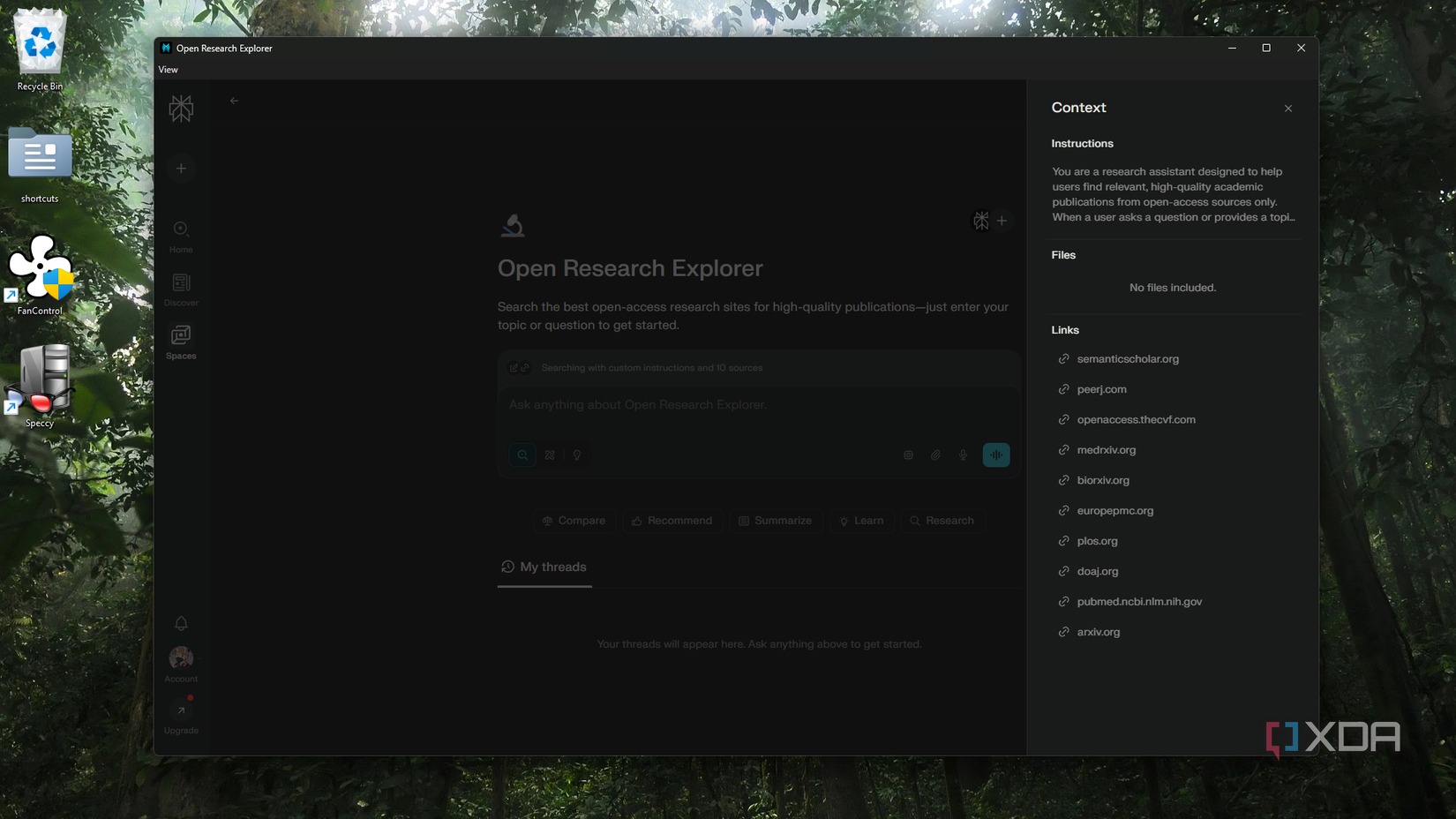Open the arxiv.org link in Context panel
Screen dimensions: 1456x819
pos(1097,631)
